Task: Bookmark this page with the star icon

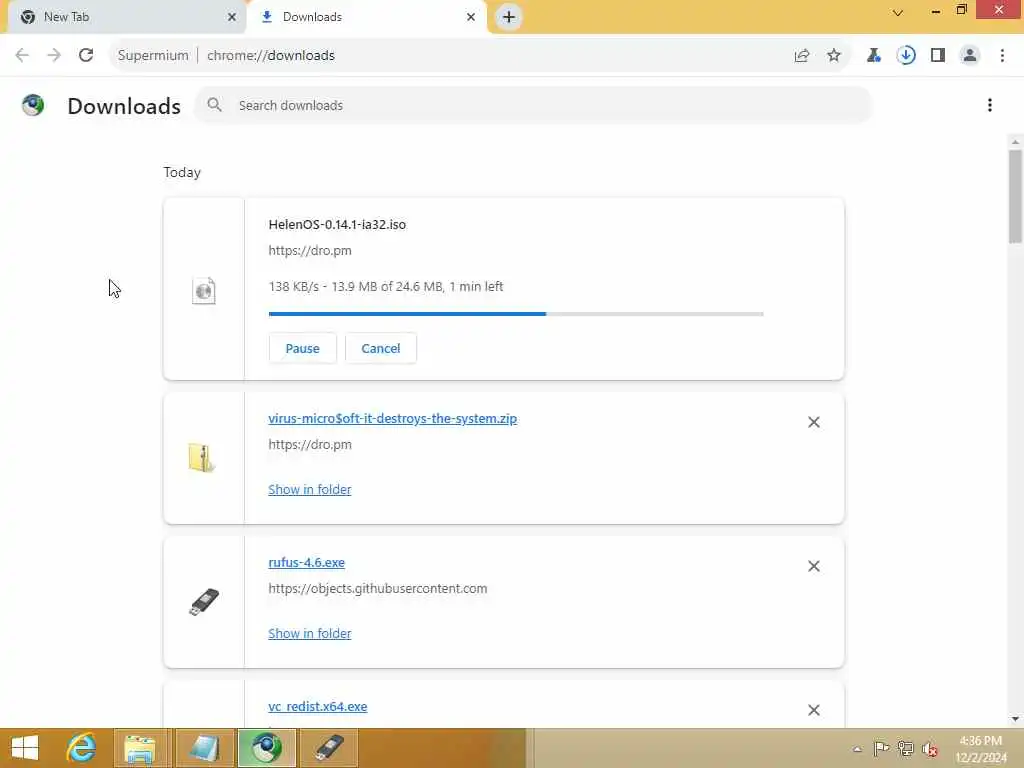Action: [834, 56]
